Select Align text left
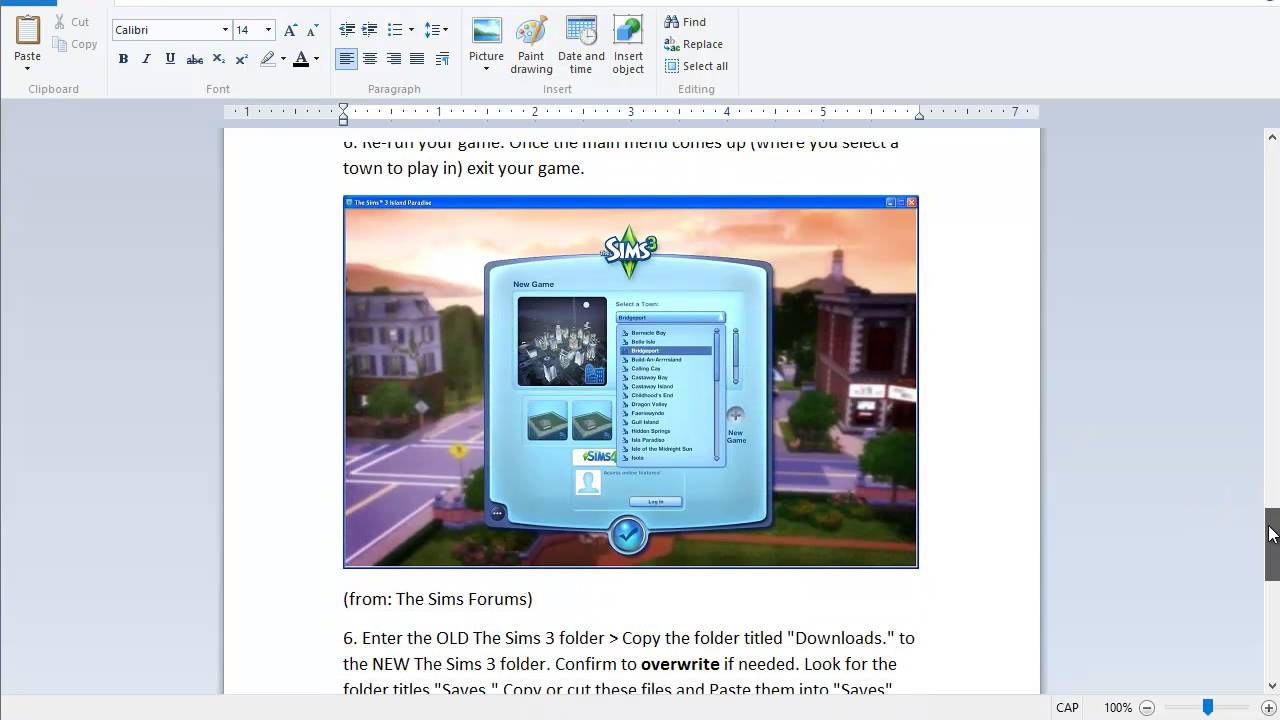This screenshot has height=720, width=1280. 346,59
